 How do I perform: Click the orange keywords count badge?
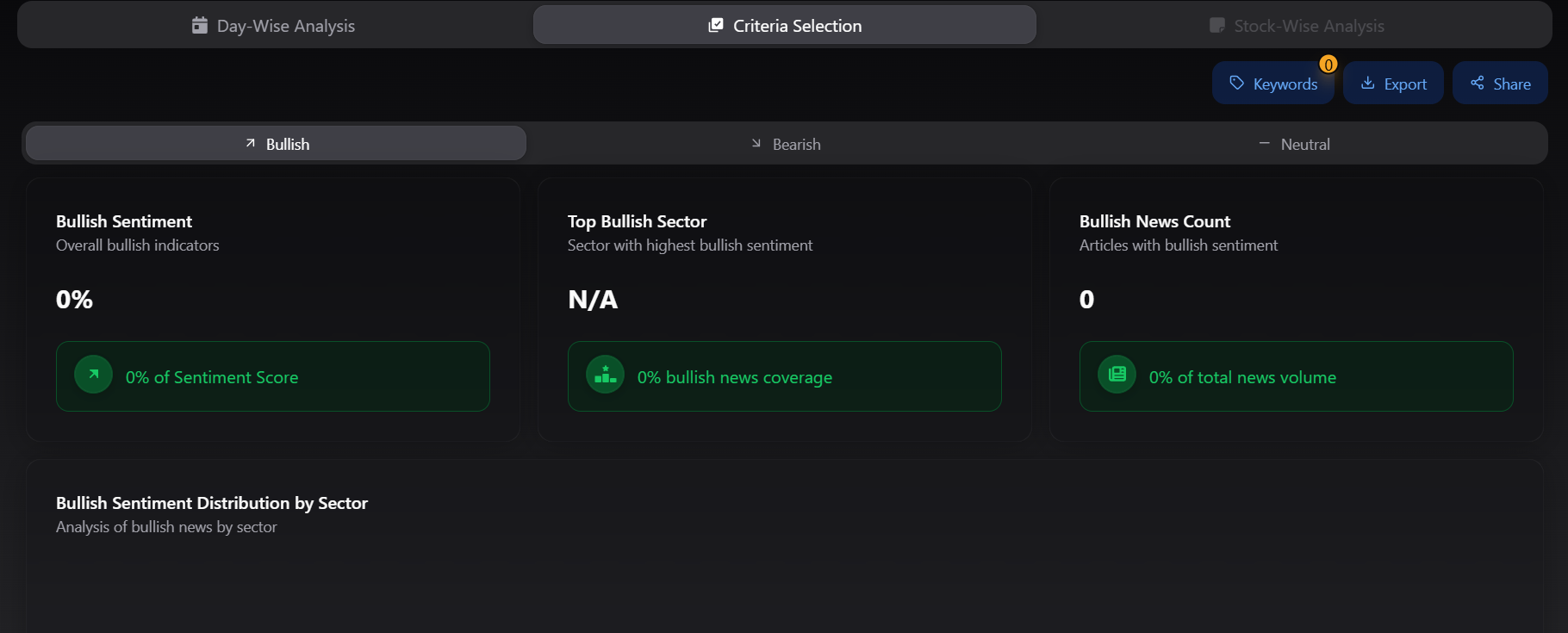tap(1328, 65)
